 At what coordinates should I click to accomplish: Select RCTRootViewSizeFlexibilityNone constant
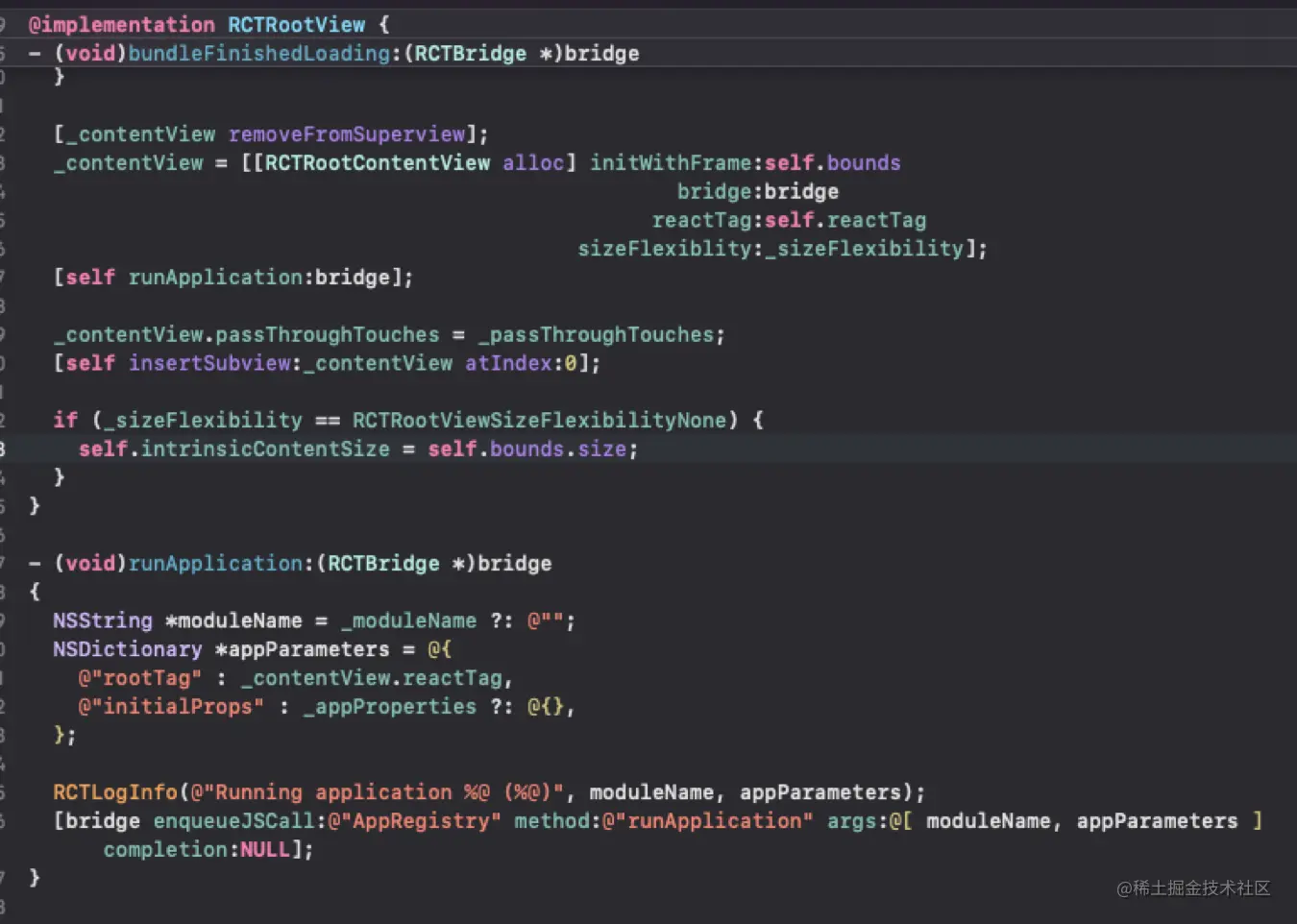click(x=539, y=421)
